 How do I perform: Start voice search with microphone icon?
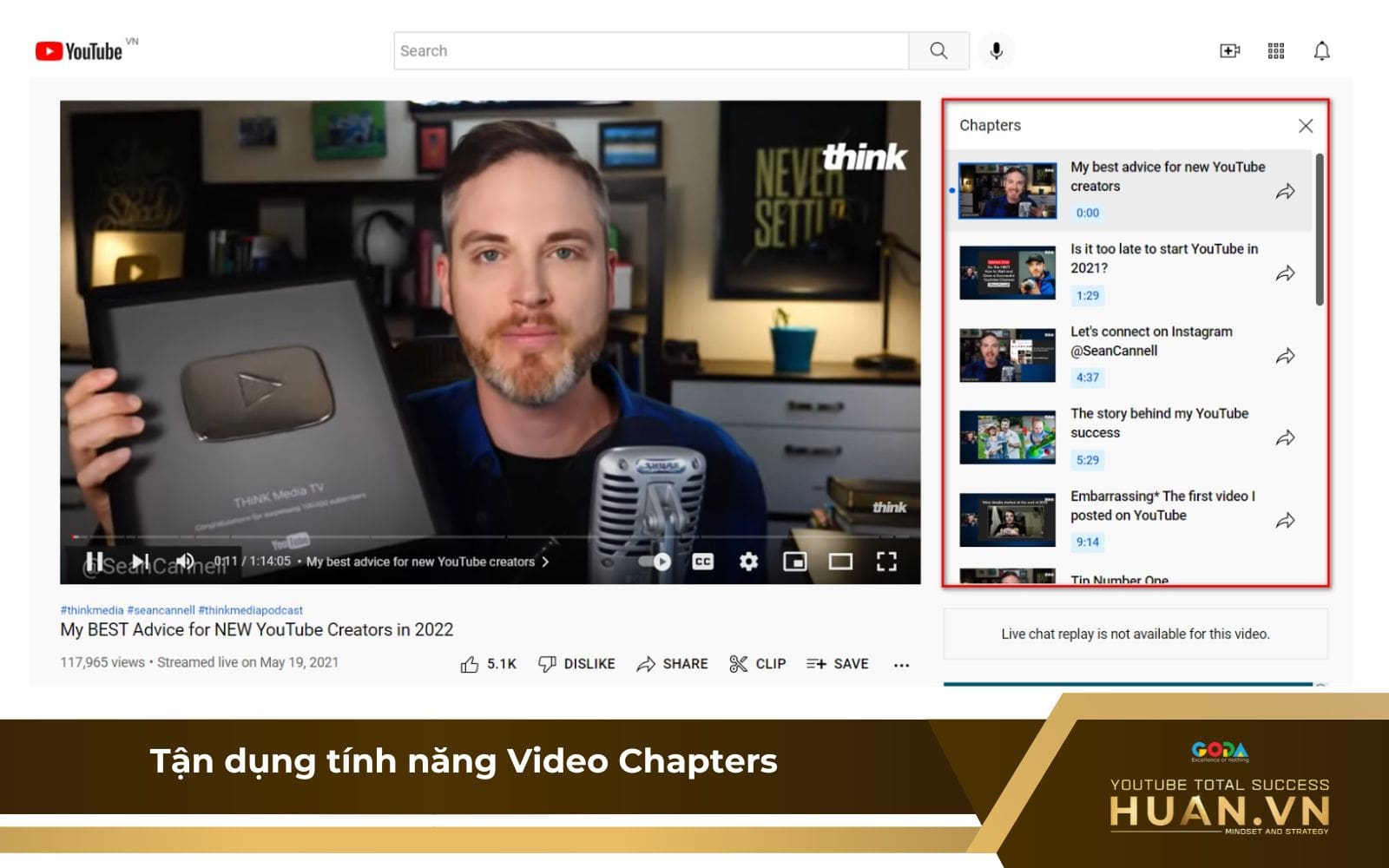[997, 51]
